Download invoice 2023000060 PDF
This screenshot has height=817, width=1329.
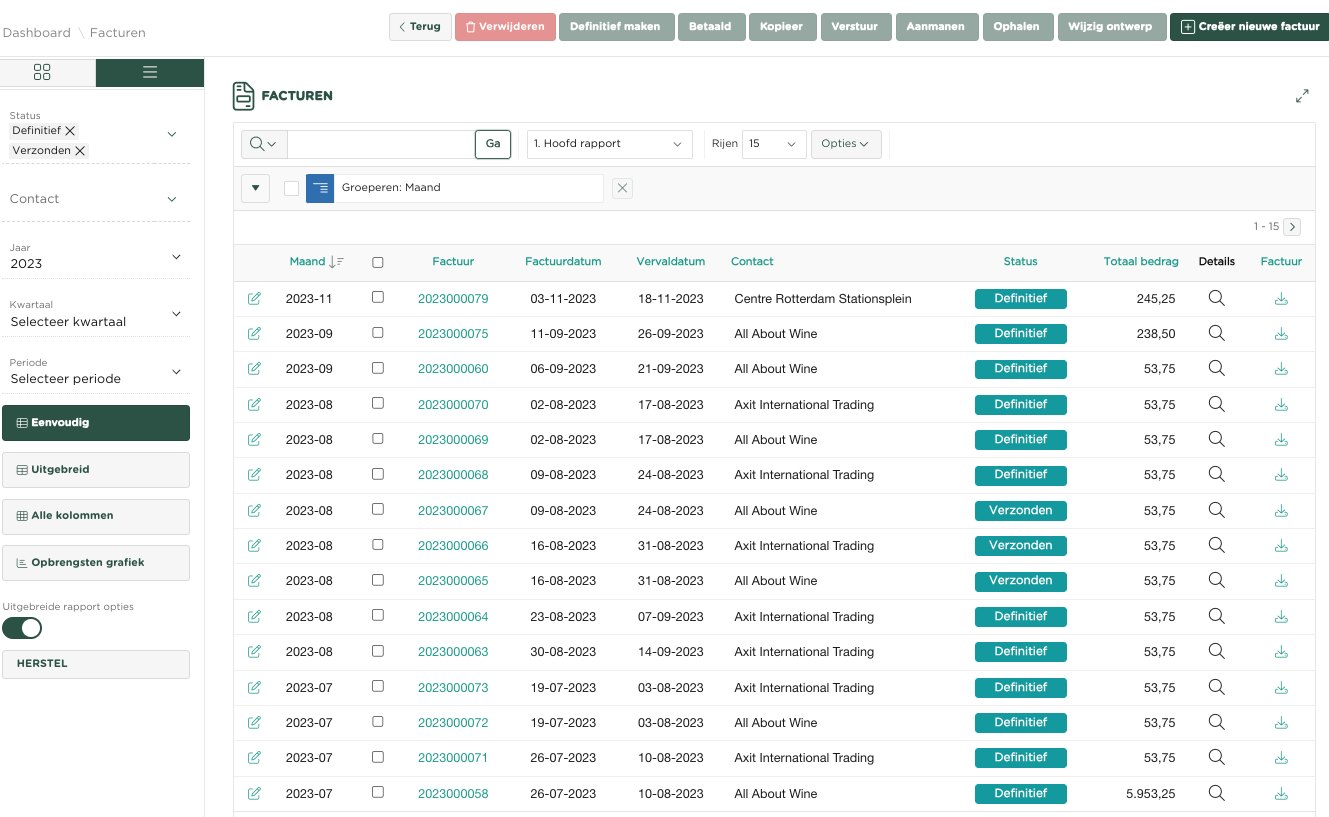[x=1281, y=369]
